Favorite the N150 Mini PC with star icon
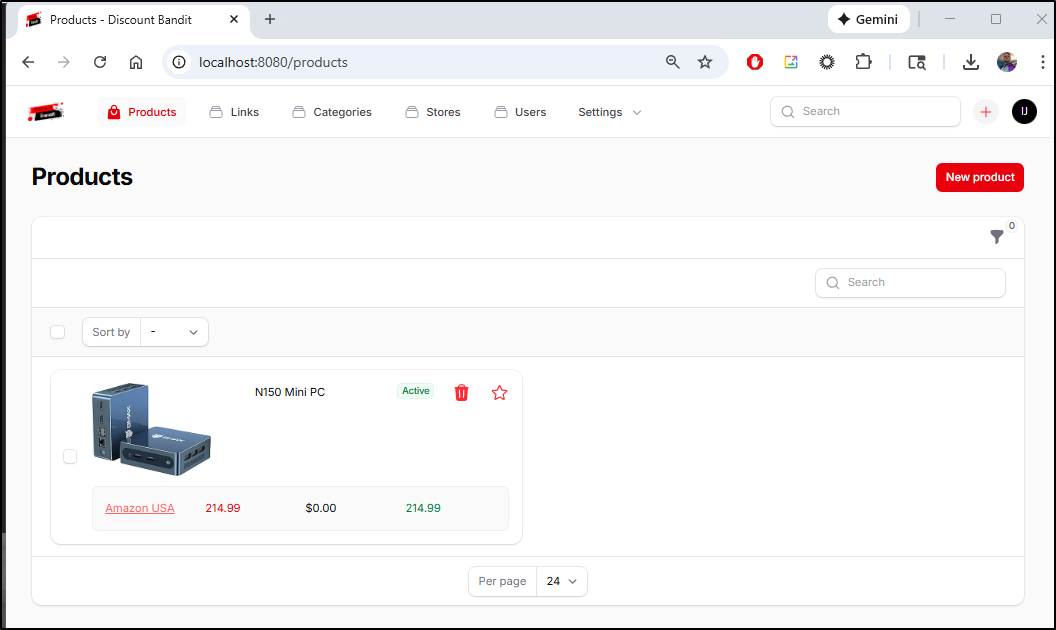Screen dimensions: 1056x630 tap(500, 393)
